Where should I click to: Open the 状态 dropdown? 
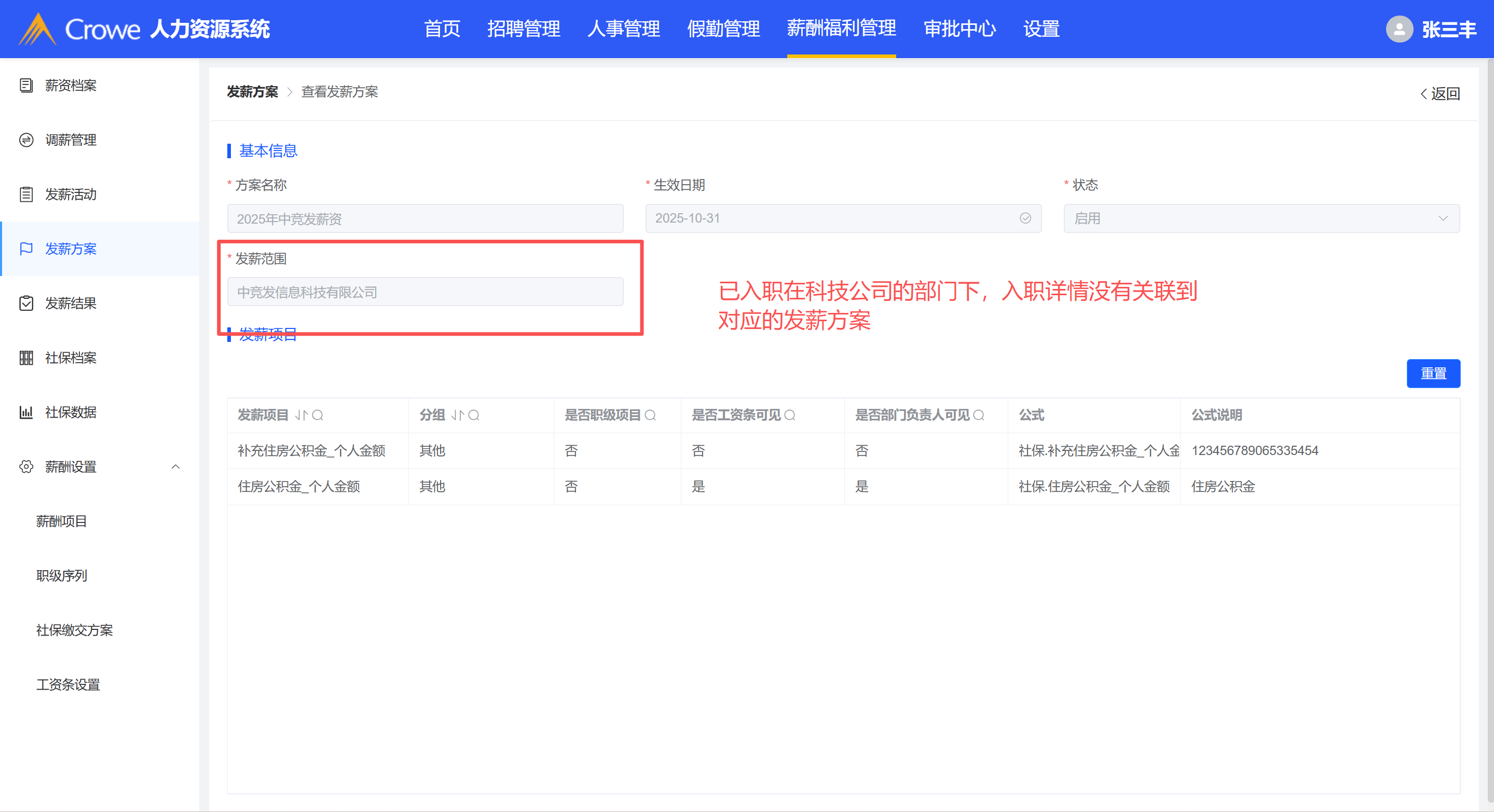(1261, 218)
